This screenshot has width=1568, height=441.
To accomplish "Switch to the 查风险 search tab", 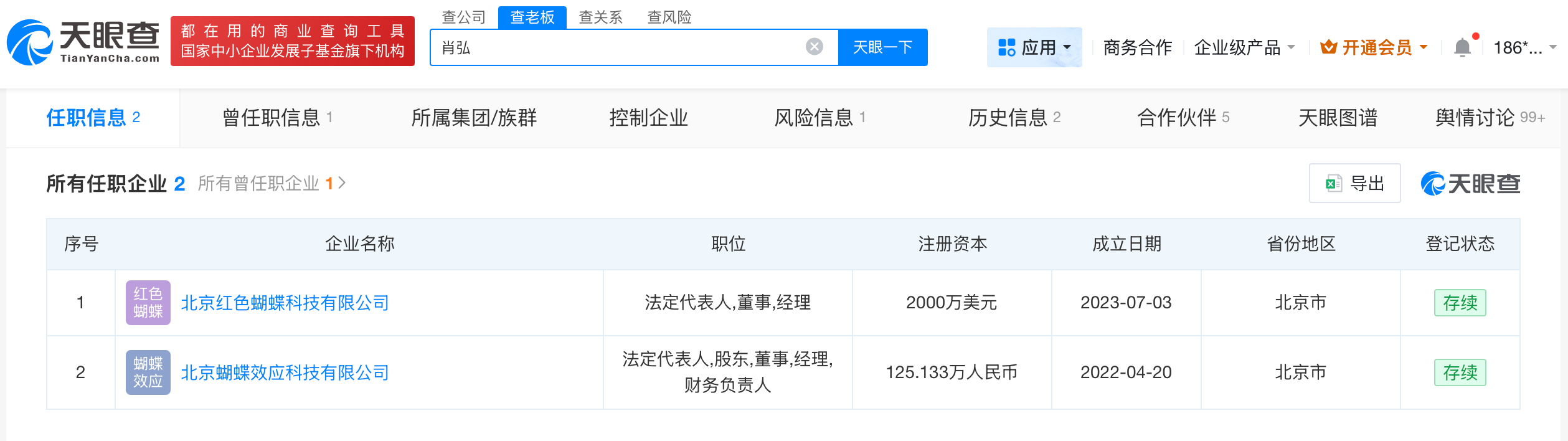I will tap(669, 17).
